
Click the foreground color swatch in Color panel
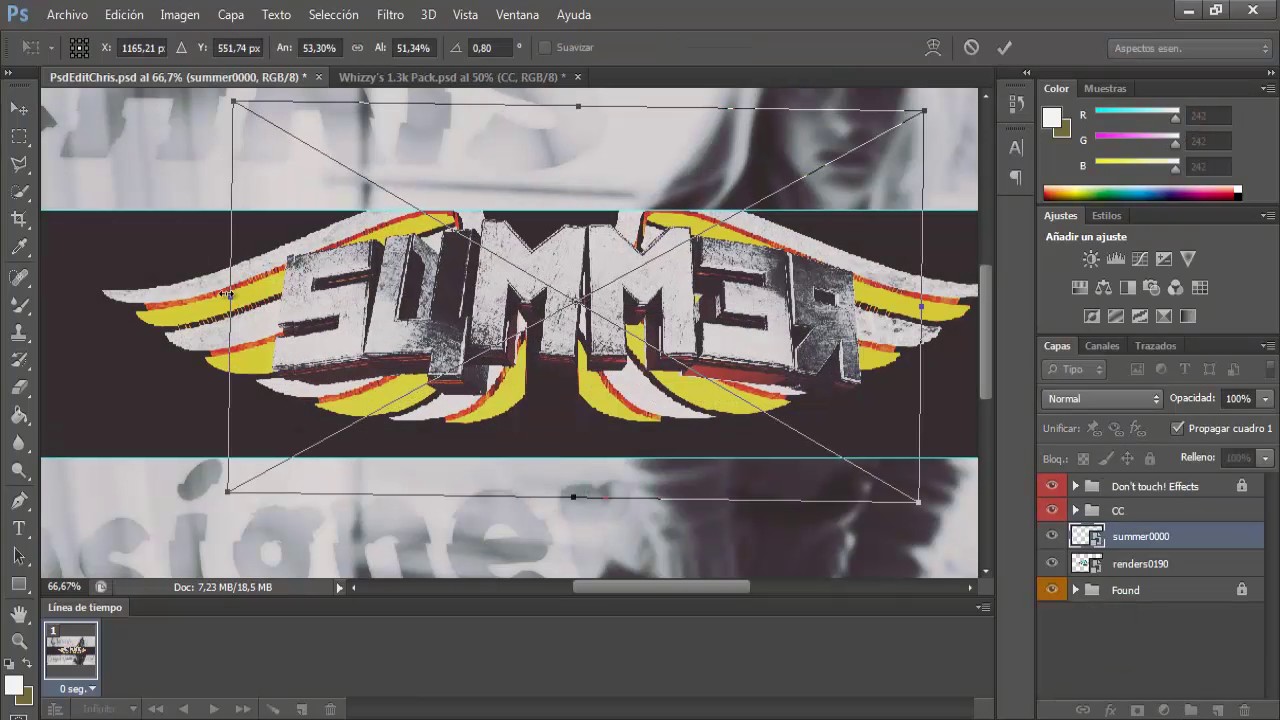(1052, 118)
